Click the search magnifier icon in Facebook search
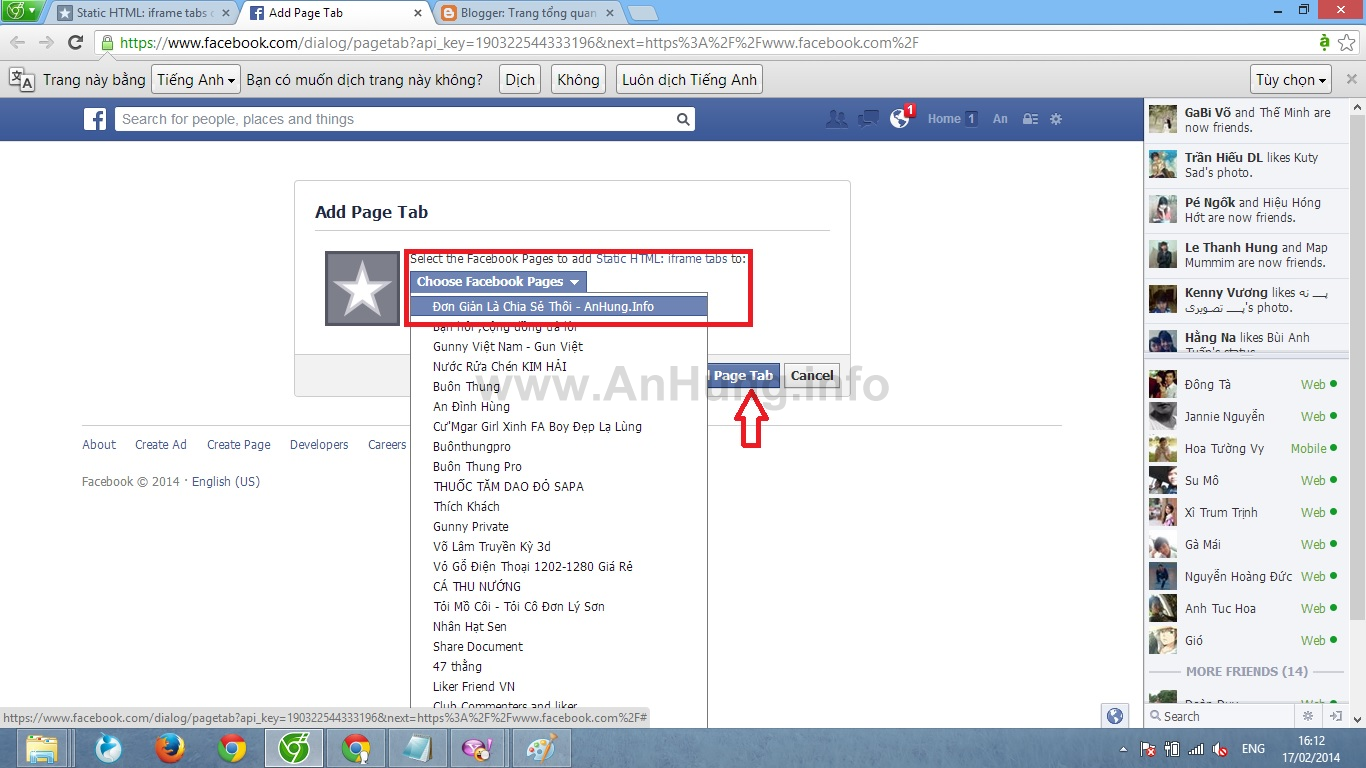The image size is (1366, 768). tap(683, 119)
